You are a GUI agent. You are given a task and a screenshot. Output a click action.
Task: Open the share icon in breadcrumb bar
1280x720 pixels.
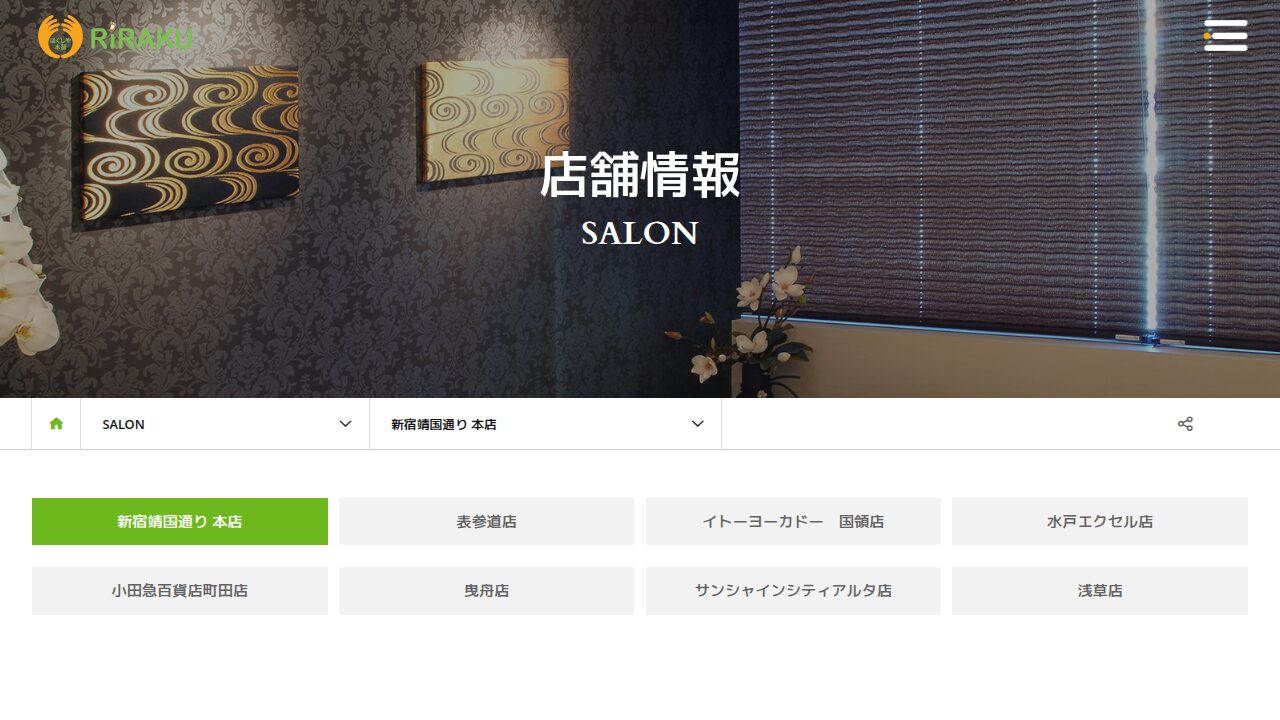click(1185, 424)
